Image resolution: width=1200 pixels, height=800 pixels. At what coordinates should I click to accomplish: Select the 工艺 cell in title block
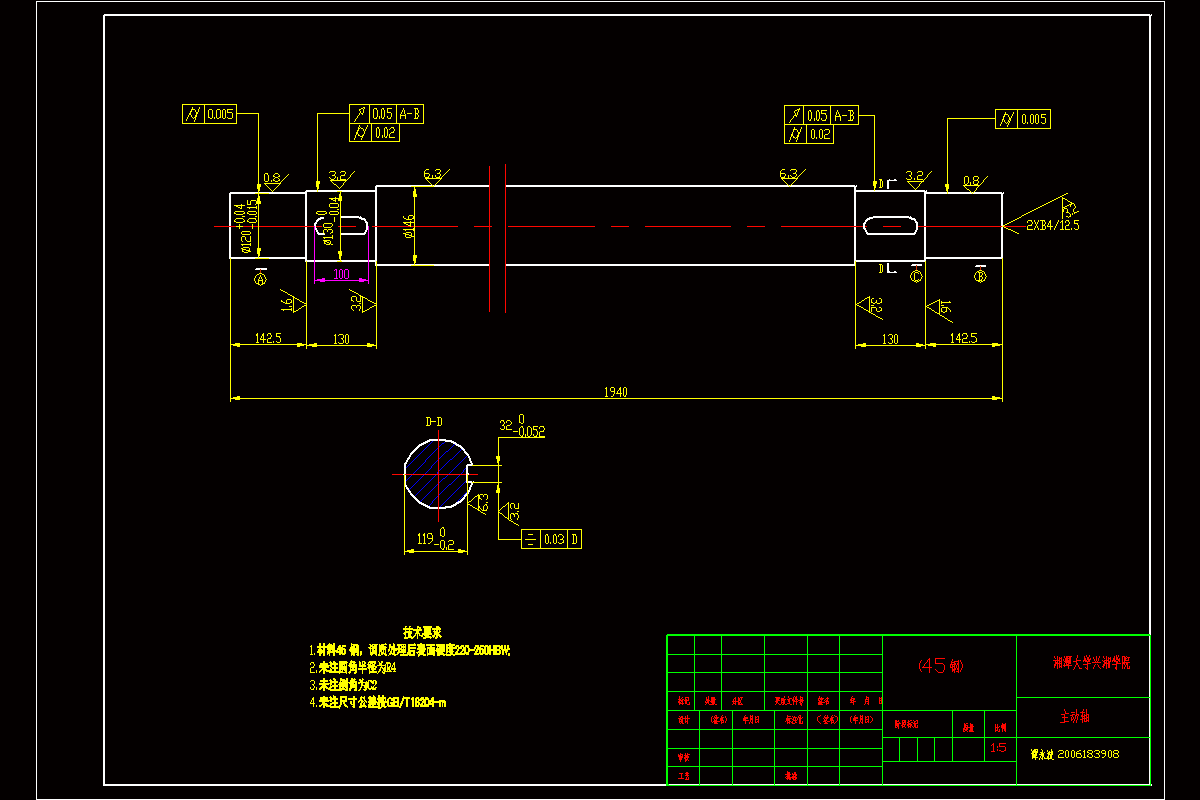point(684,775)
